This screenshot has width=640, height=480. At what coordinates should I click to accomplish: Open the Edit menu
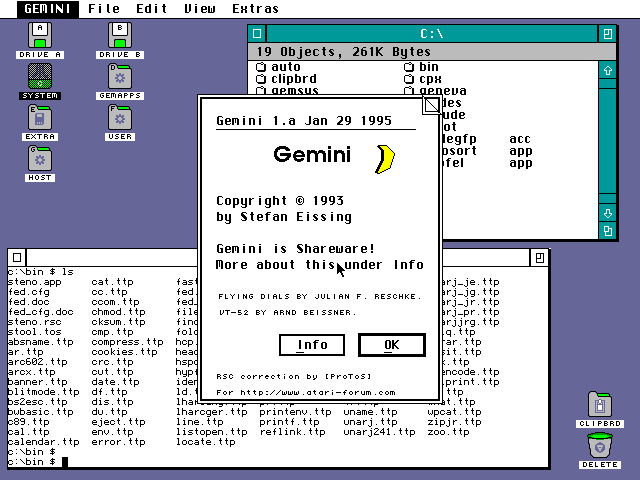click(x=152, y=9)
